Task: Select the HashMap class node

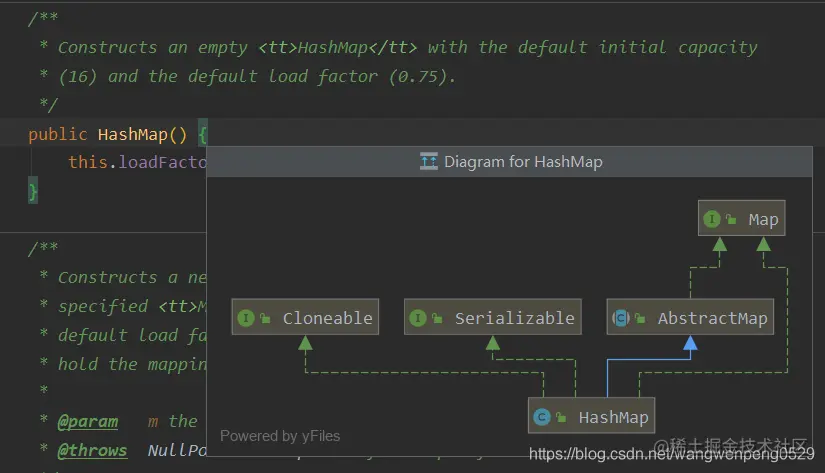Action: [x=591, y=416]
